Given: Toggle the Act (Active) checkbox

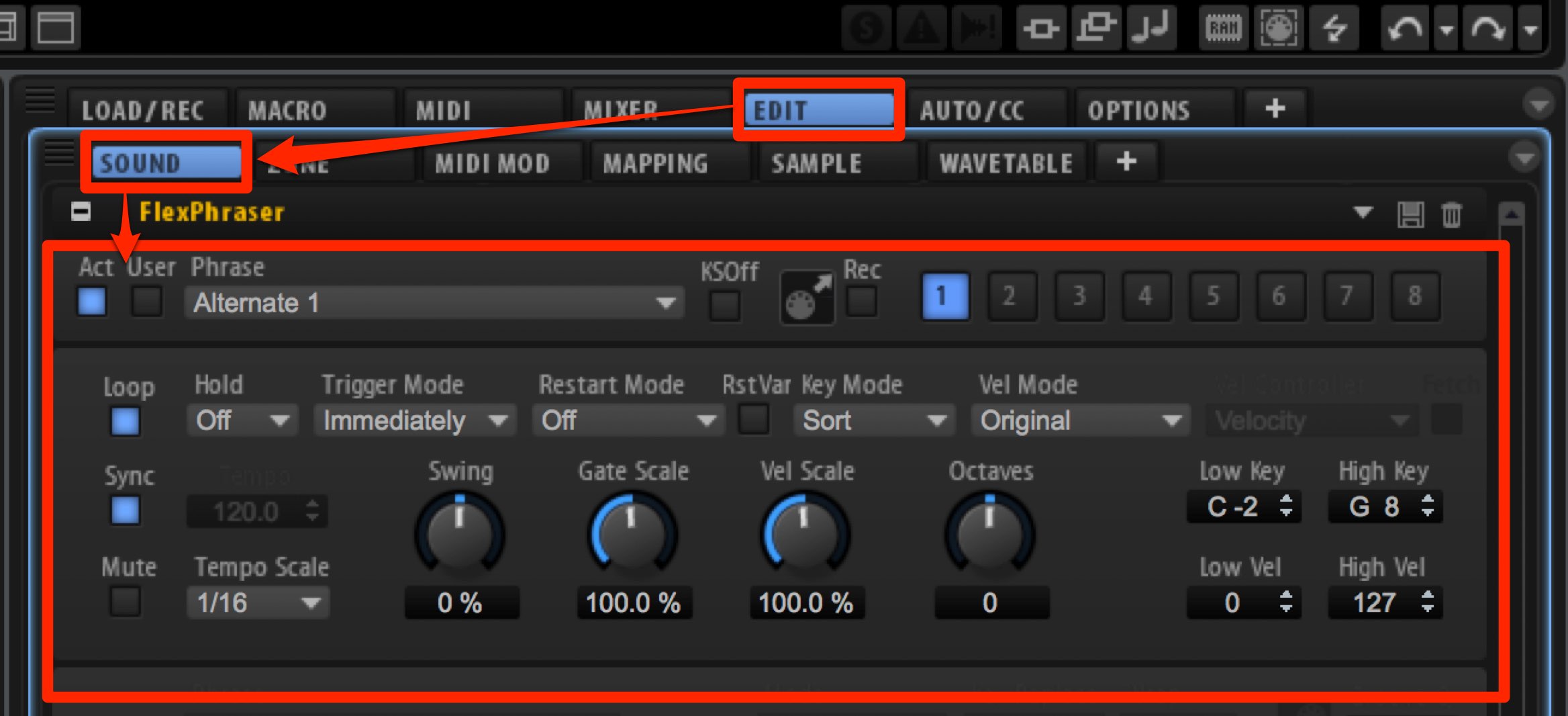Looking at the screenshot, I should click(92, 302).
